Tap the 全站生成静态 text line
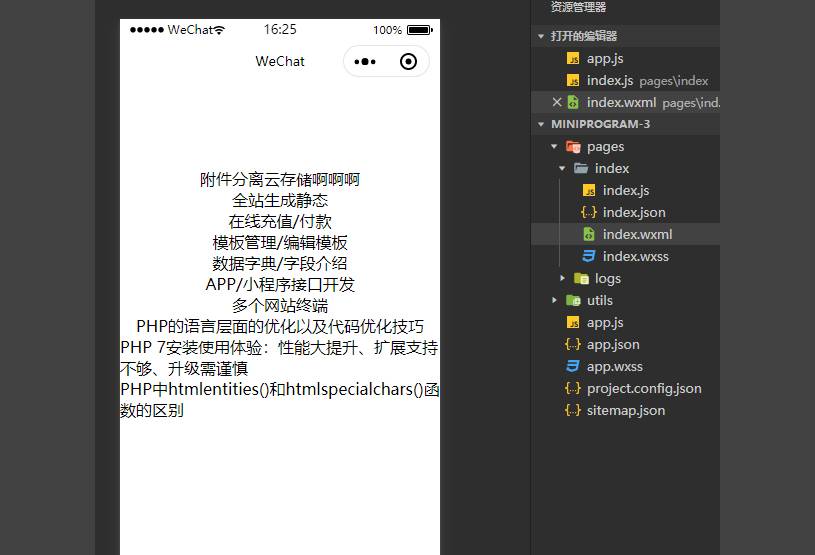This screenshot has width=815, height=555. 279,200
